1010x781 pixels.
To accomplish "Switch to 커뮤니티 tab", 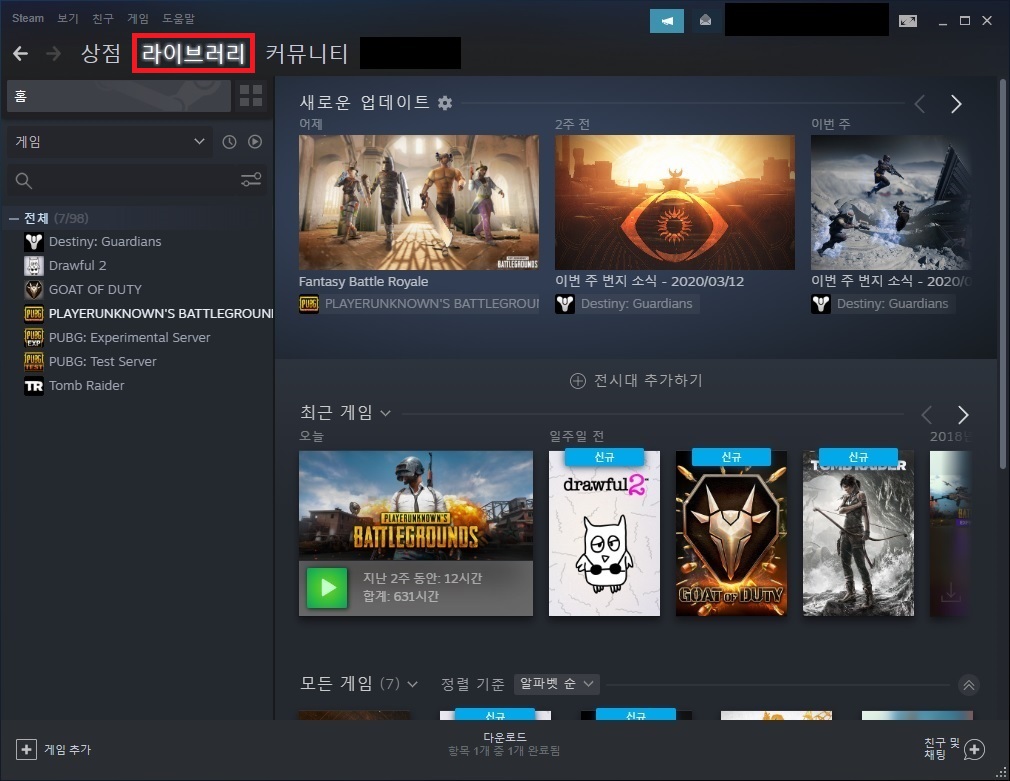I will click(307, 53).
